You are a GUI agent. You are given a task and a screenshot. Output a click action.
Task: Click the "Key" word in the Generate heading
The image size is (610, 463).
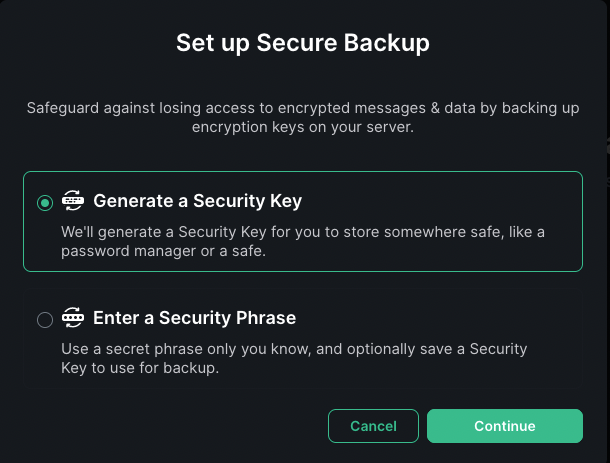286,202
